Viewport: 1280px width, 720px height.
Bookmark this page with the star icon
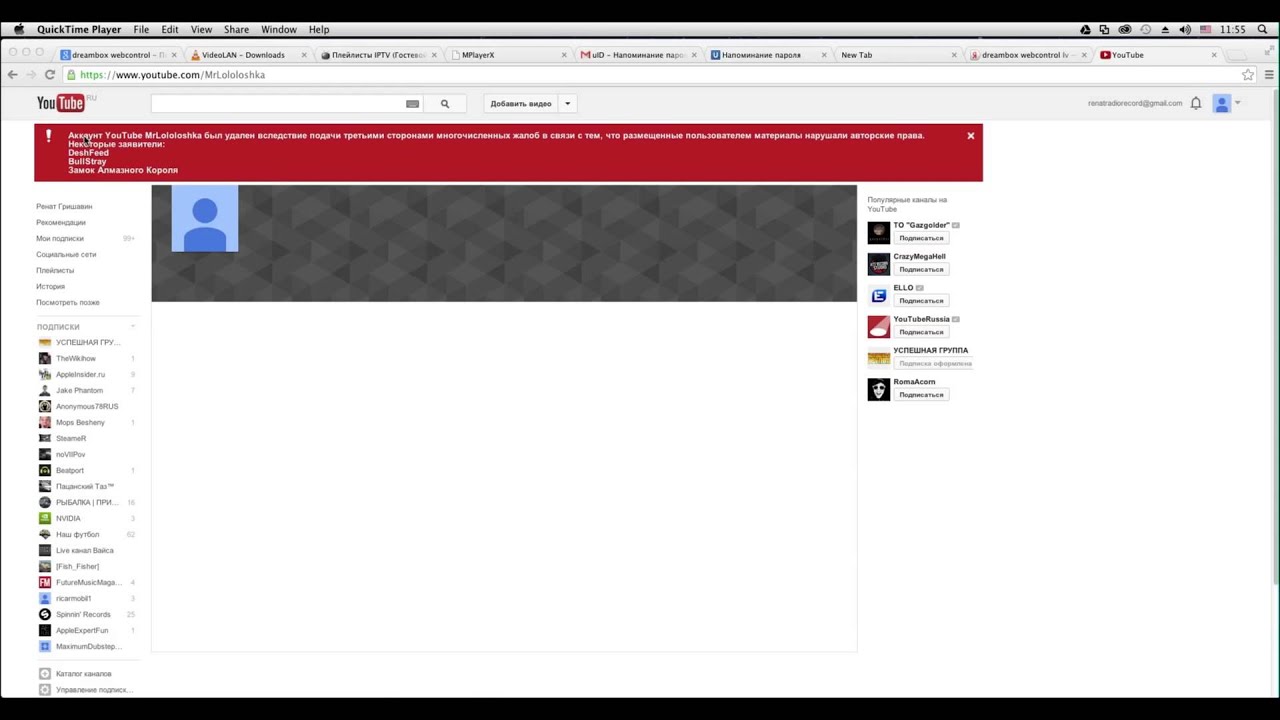[x=1248, y=75]
